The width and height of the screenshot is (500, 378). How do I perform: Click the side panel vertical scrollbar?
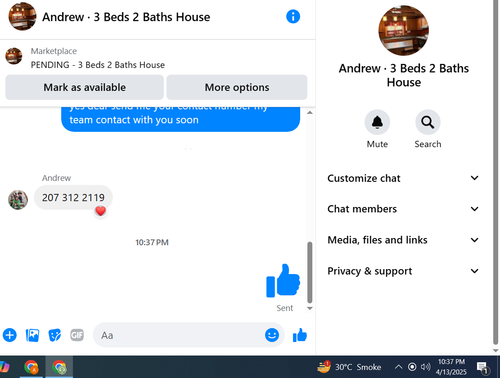pyautogui.click(x=496, y=172)
